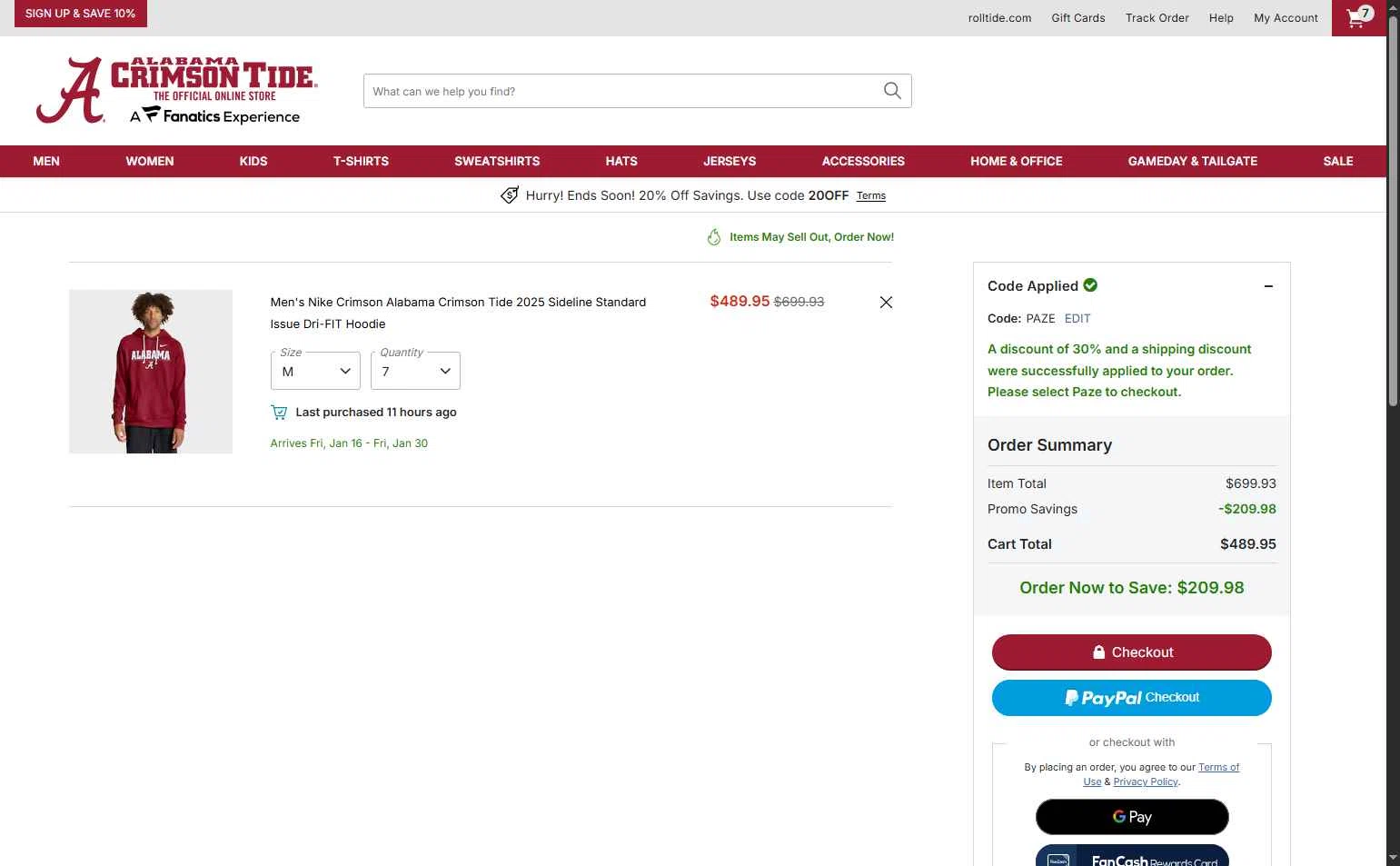Open the JERSEYS menu
1400x866 pixels.
point(730,161)
